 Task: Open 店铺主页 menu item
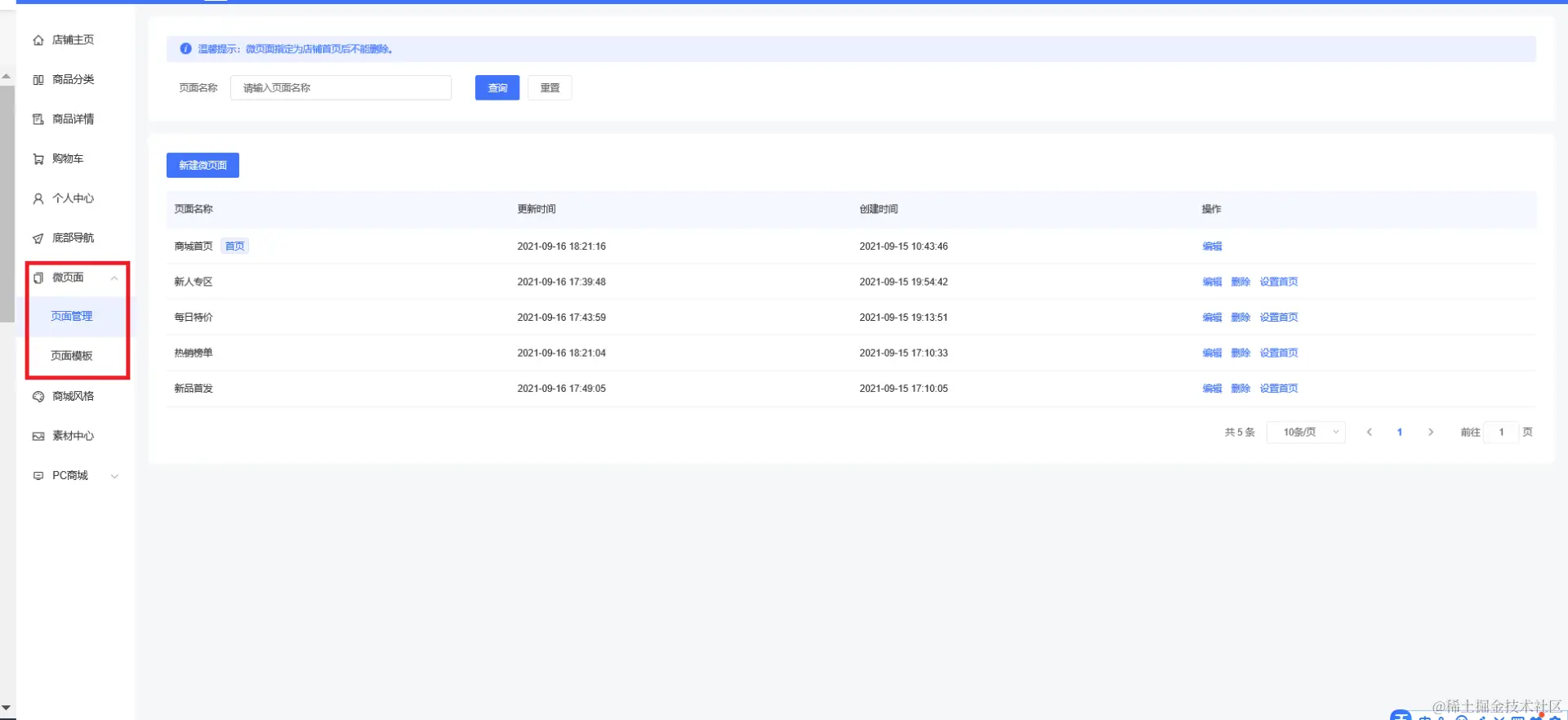(73, 40)
